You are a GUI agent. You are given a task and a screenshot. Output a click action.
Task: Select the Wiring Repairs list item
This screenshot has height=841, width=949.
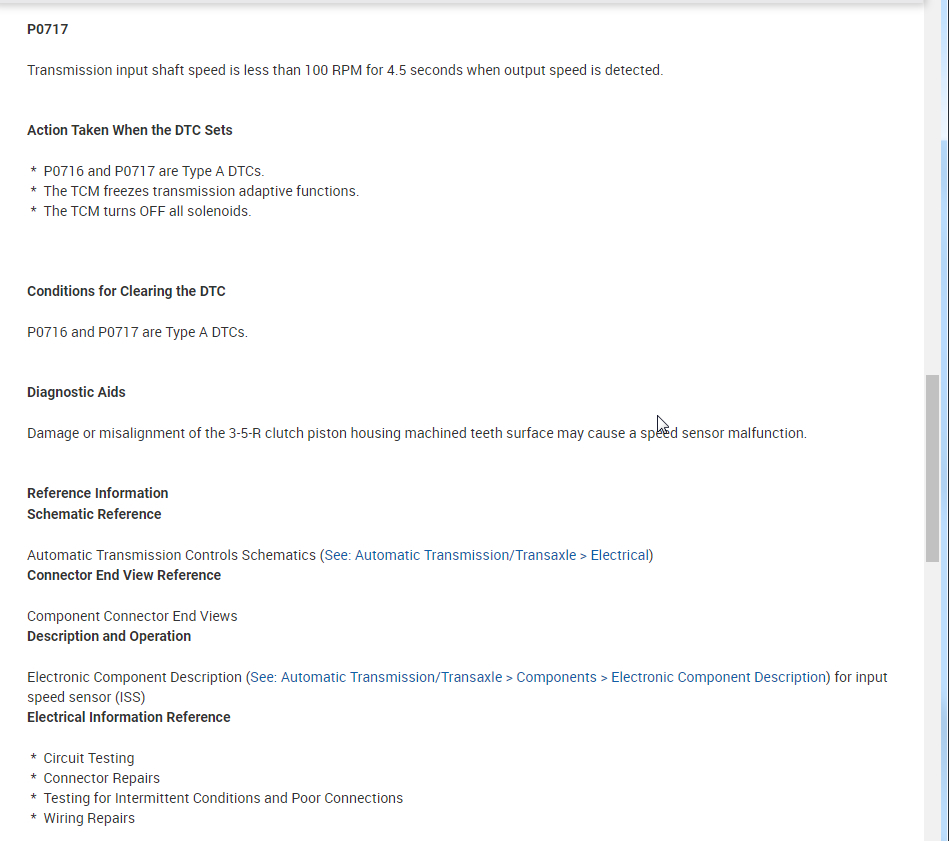point(89,818)
